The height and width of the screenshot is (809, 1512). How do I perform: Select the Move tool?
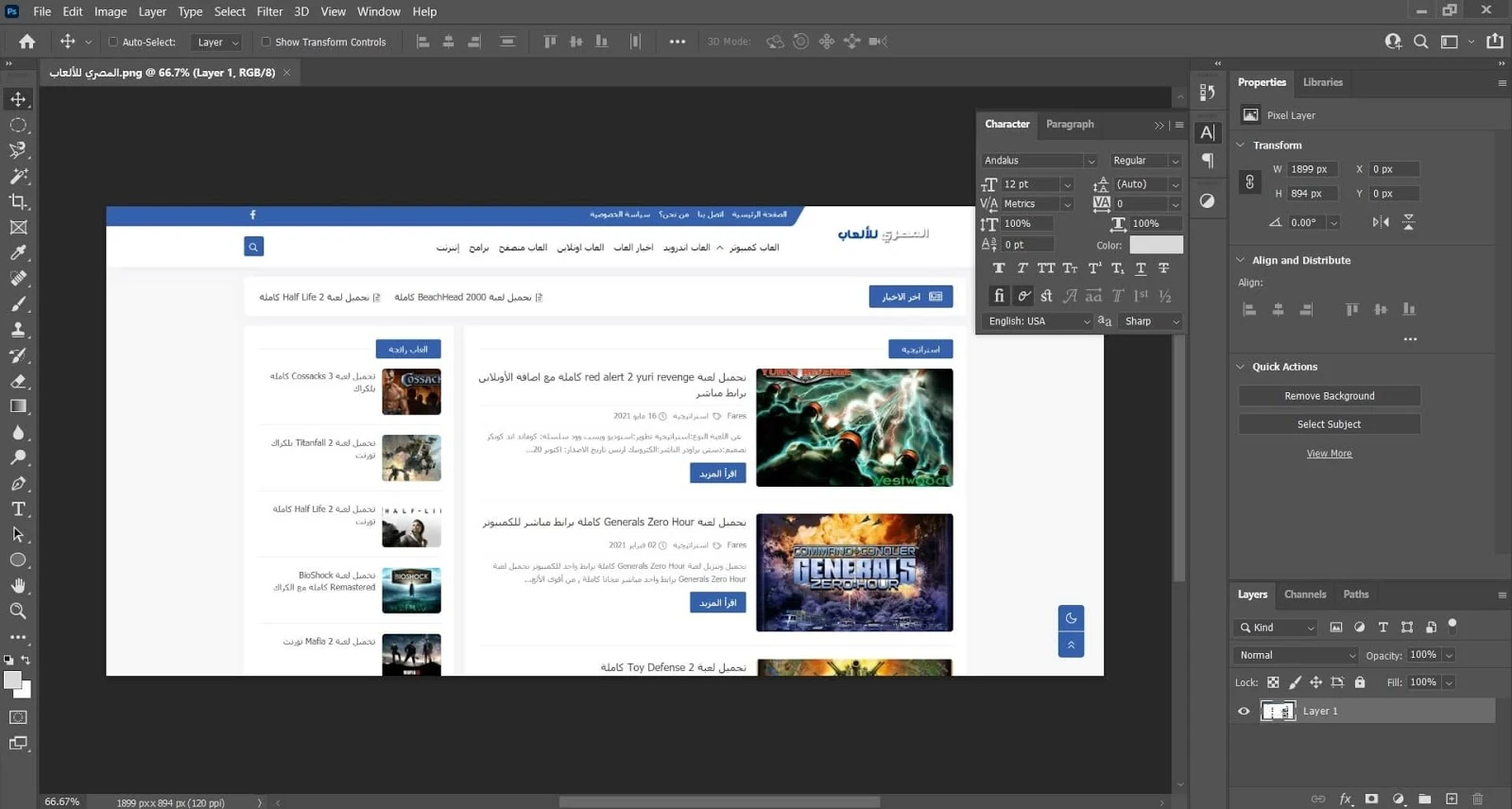click(x=18, y=99)
